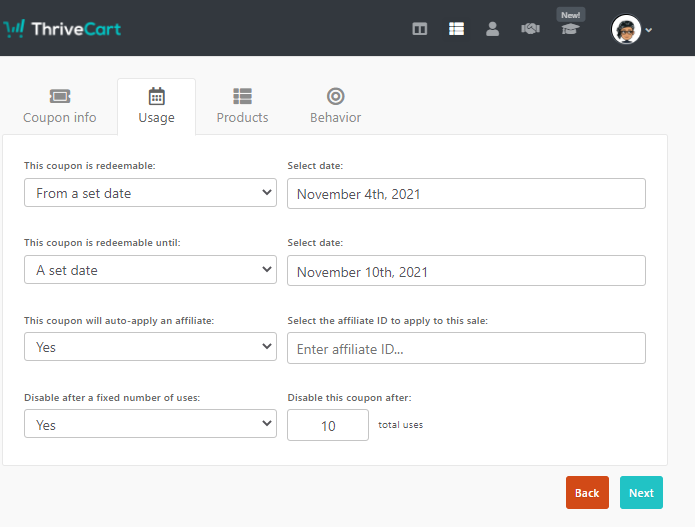The width and height of the screenshot is (695, 527).
Task: Click the 'This coupon is redeemable:' label
Action: pos(90,166)
